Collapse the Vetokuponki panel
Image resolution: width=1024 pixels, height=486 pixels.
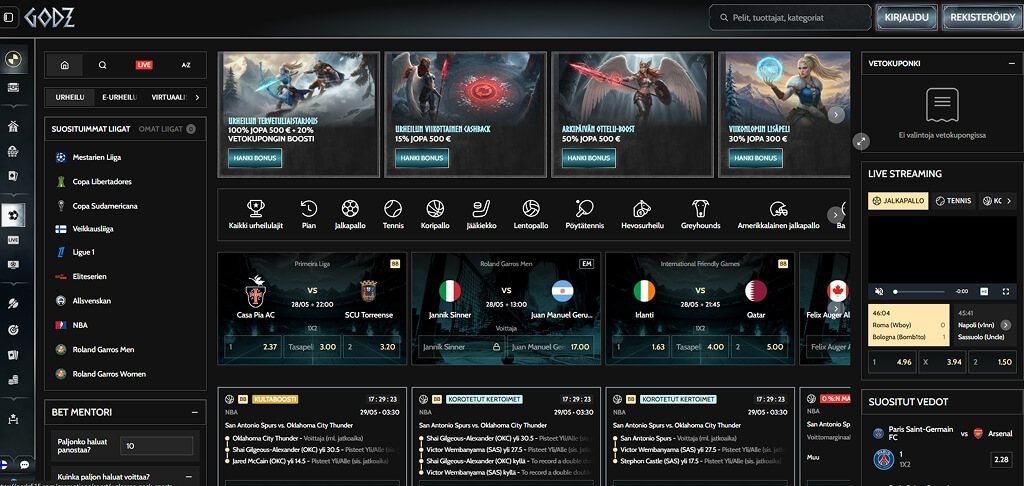tap(1011, 63)
